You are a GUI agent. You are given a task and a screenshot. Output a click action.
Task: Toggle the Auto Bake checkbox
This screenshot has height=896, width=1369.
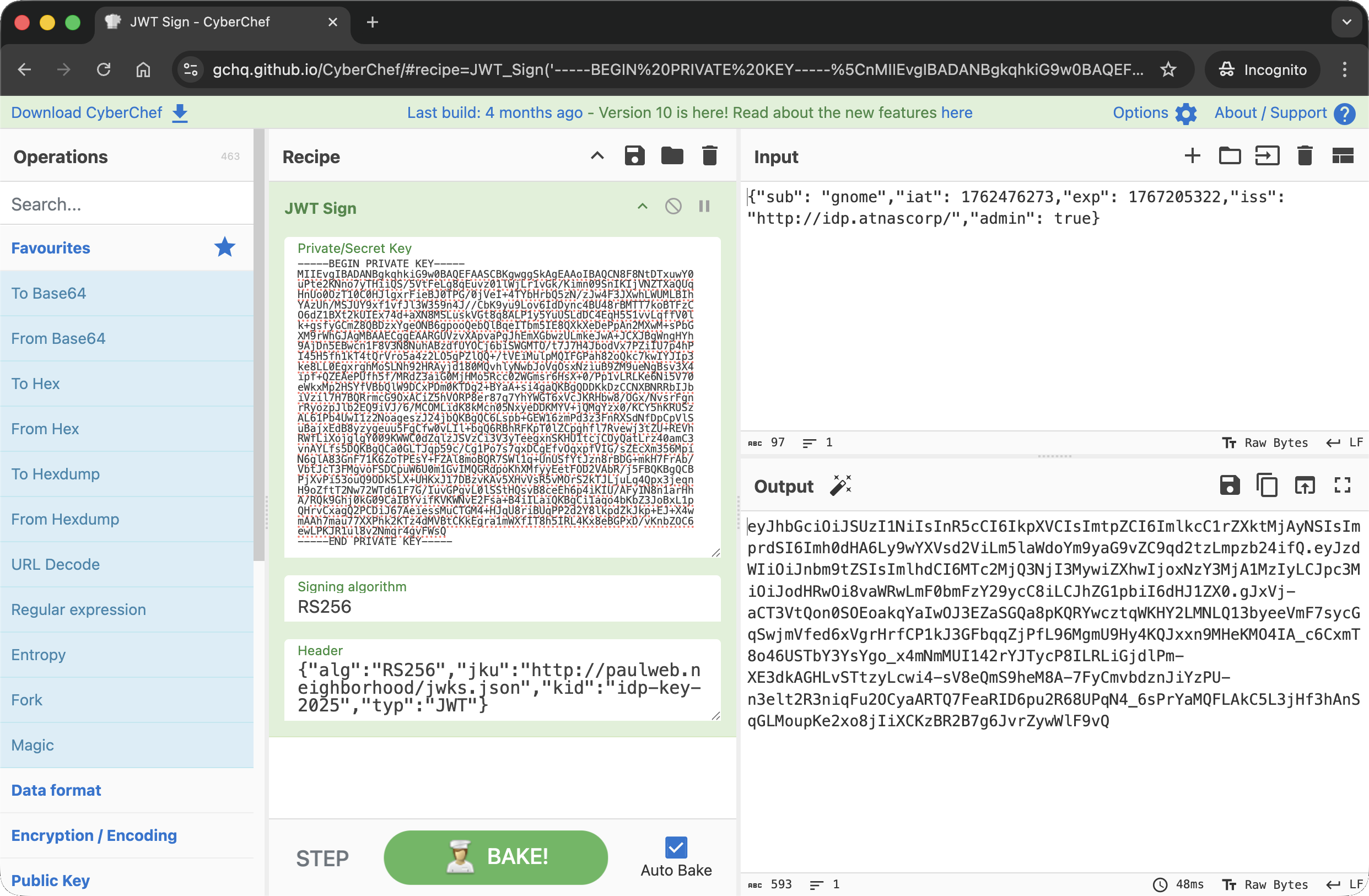tap(675, 847)
